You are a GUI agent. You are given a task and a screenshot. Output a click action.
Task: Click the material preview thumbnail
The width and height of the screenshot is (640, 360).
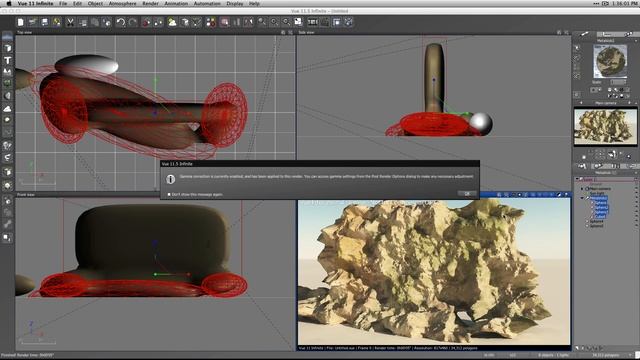click(610, 61)
